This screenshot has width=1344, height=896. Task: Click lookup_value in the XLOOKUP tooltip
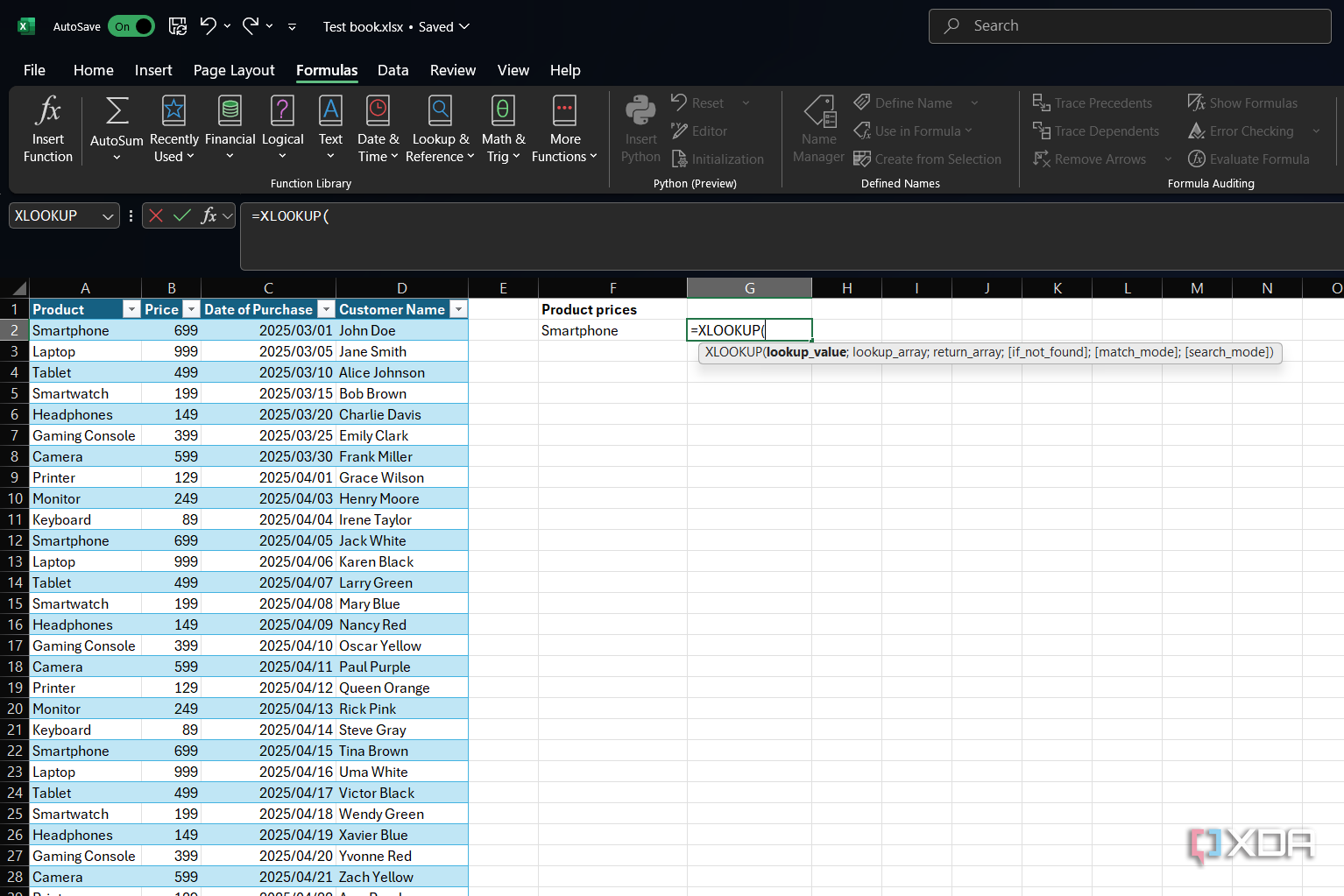tap(806, 352)
